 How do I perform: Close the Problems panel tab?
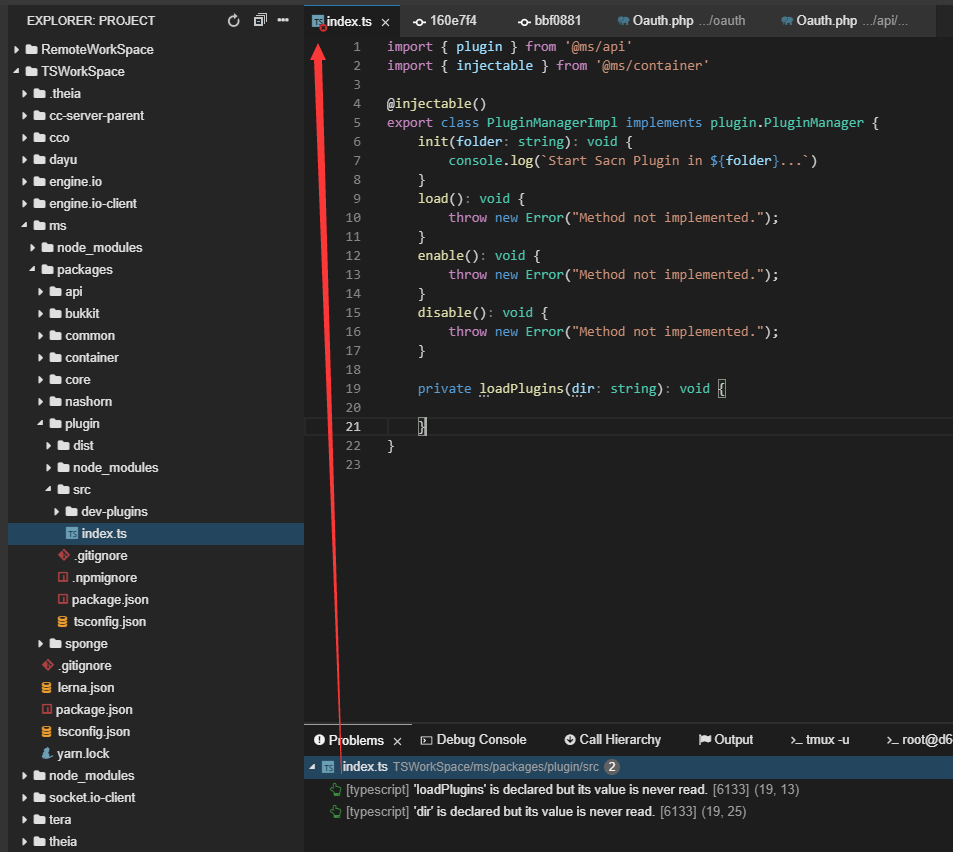tap(397, 741)
